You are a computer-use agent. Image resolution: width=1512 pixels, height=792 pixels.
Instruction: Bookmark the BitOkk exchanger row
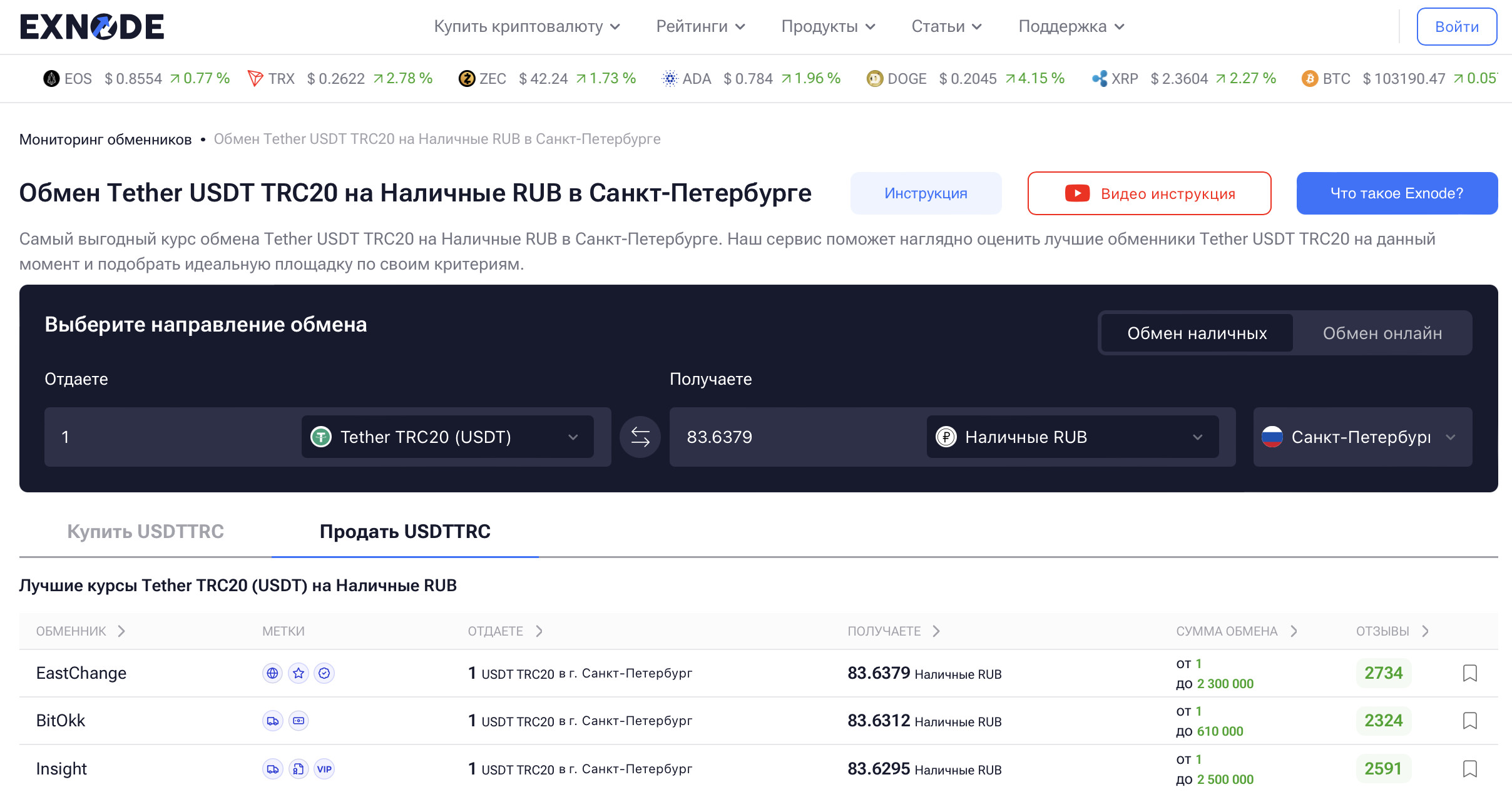(x=1469, y=721)
